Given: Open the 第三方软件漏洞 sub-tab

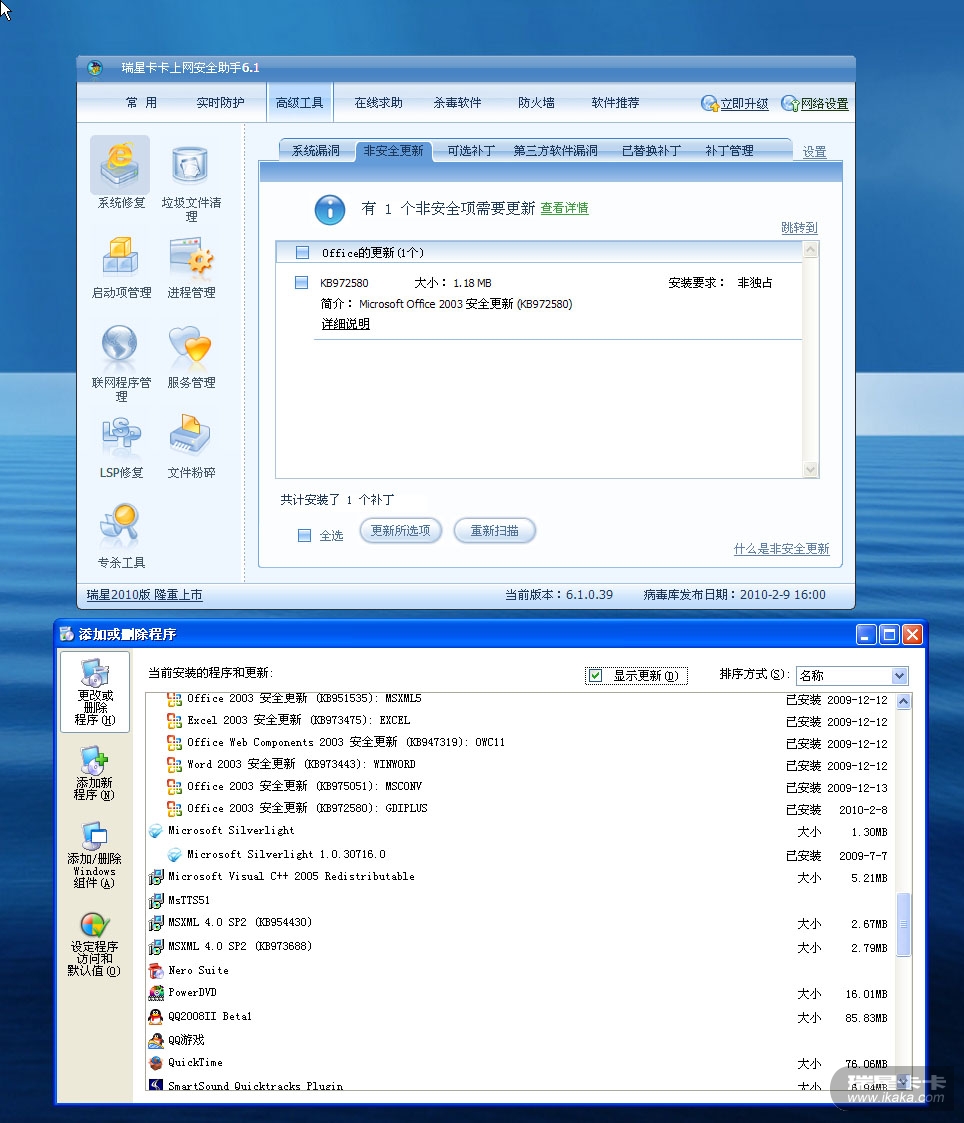Looking at the screenshot, I should coord(556,151).
